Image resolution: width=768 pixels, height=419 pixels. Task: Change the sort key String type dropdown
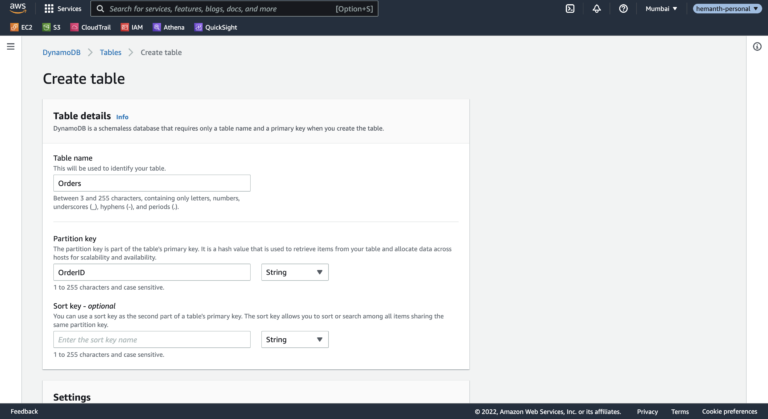click(294, 339)
